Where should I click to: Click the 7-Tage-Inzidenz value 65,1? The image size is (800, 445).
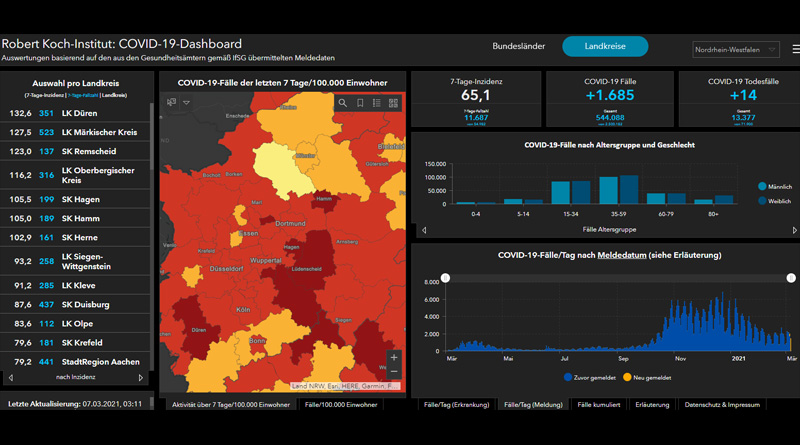point(476,95)
